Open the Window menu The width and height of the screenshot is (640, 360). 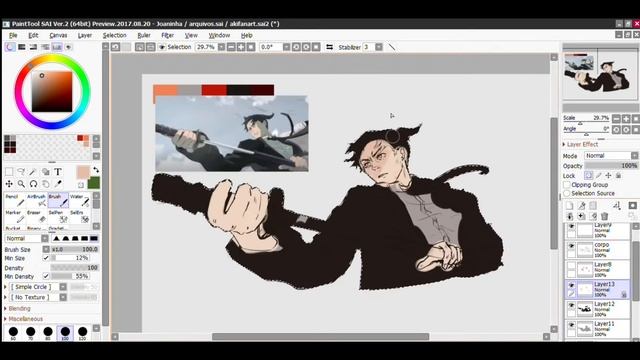tap(219, 36)
